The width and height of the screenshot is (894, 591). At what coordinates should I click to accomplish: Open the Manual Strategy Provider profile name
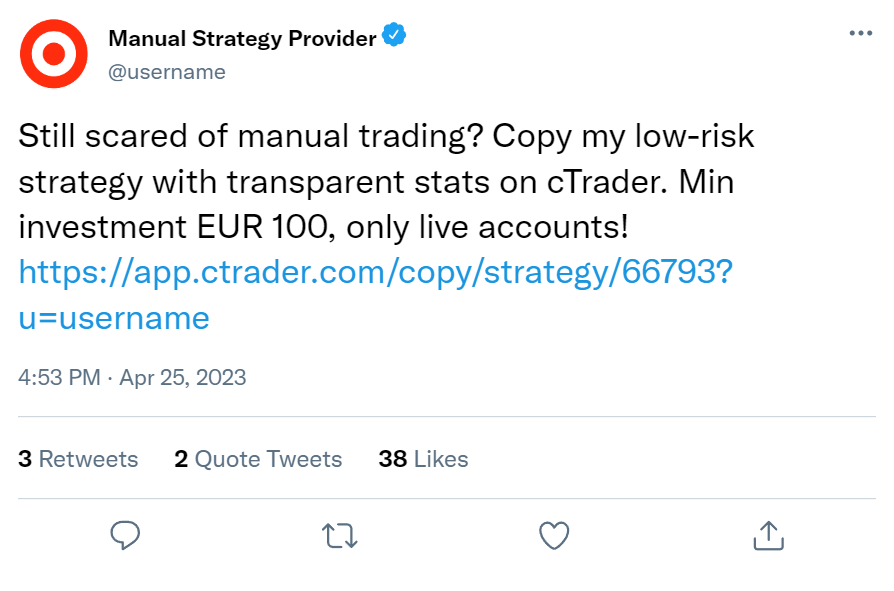242,38
